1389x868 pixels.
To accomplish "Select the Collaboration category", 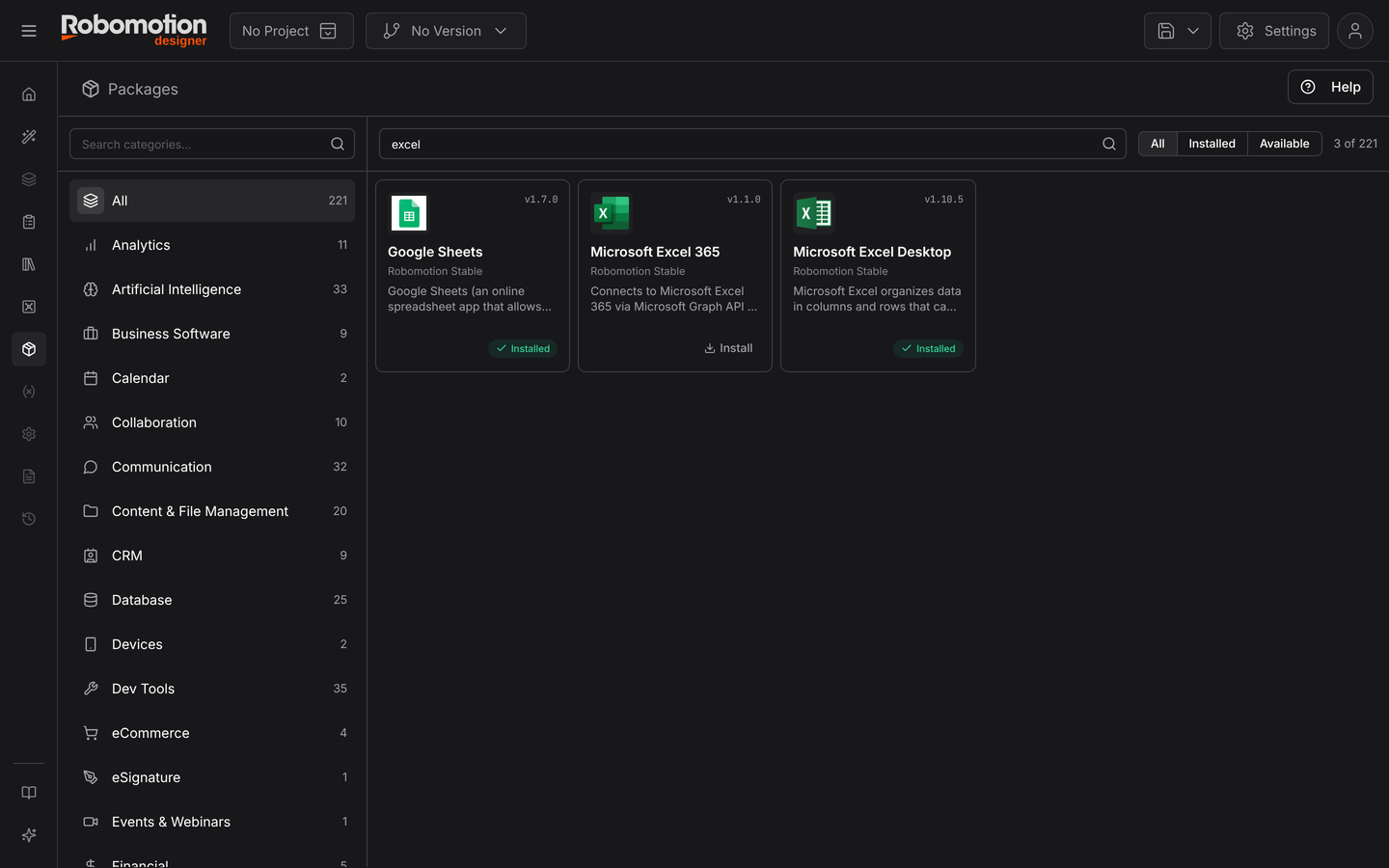I will pos(212,422).
